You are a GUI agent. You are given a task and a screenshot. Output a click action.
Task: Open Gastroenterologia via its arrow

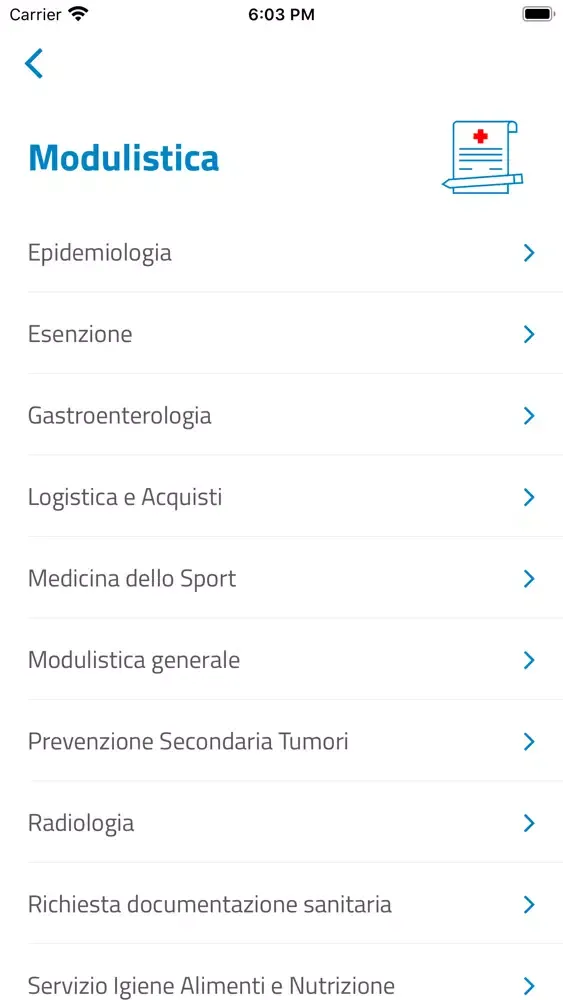[x=529, y=416]
